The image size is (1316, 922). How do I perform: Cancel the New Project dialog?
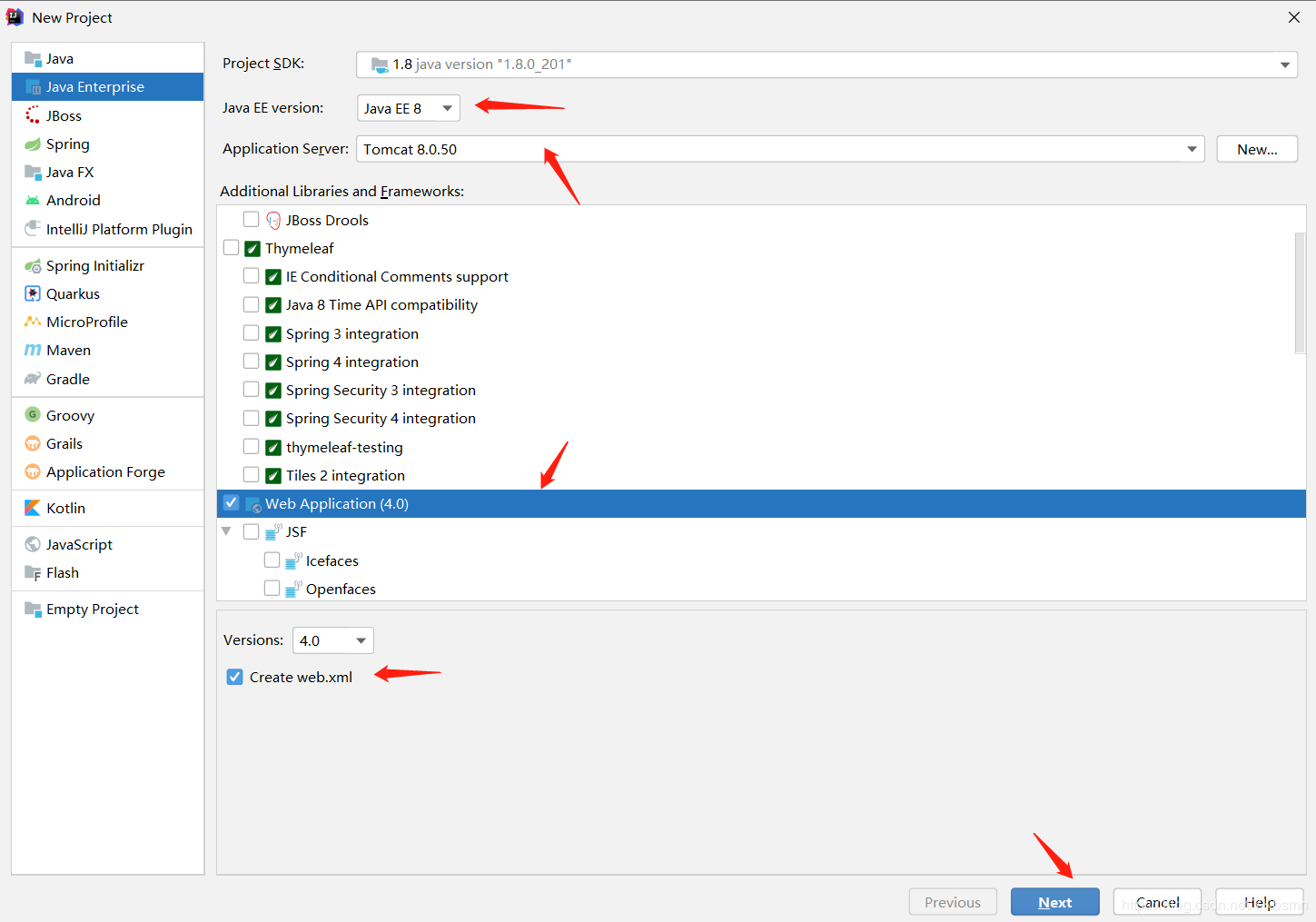[x=1157, y=902]
